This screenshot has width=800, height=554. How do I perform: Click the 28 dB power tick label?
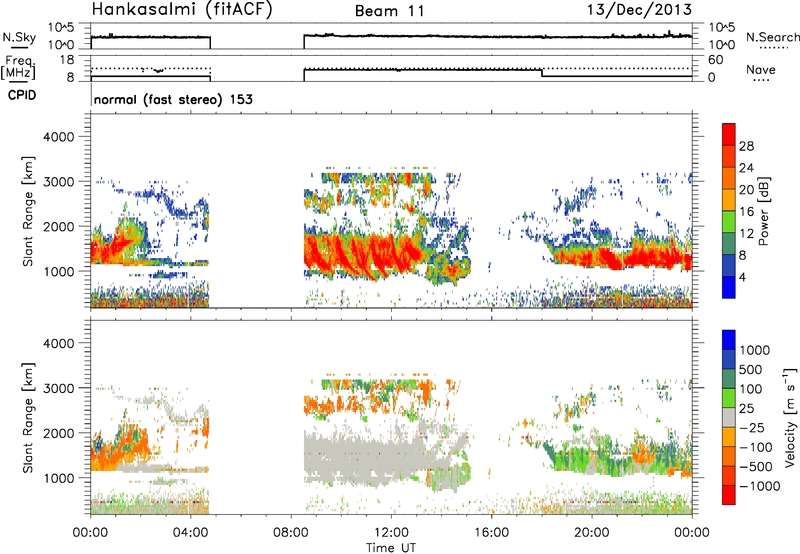click(746, 146)
